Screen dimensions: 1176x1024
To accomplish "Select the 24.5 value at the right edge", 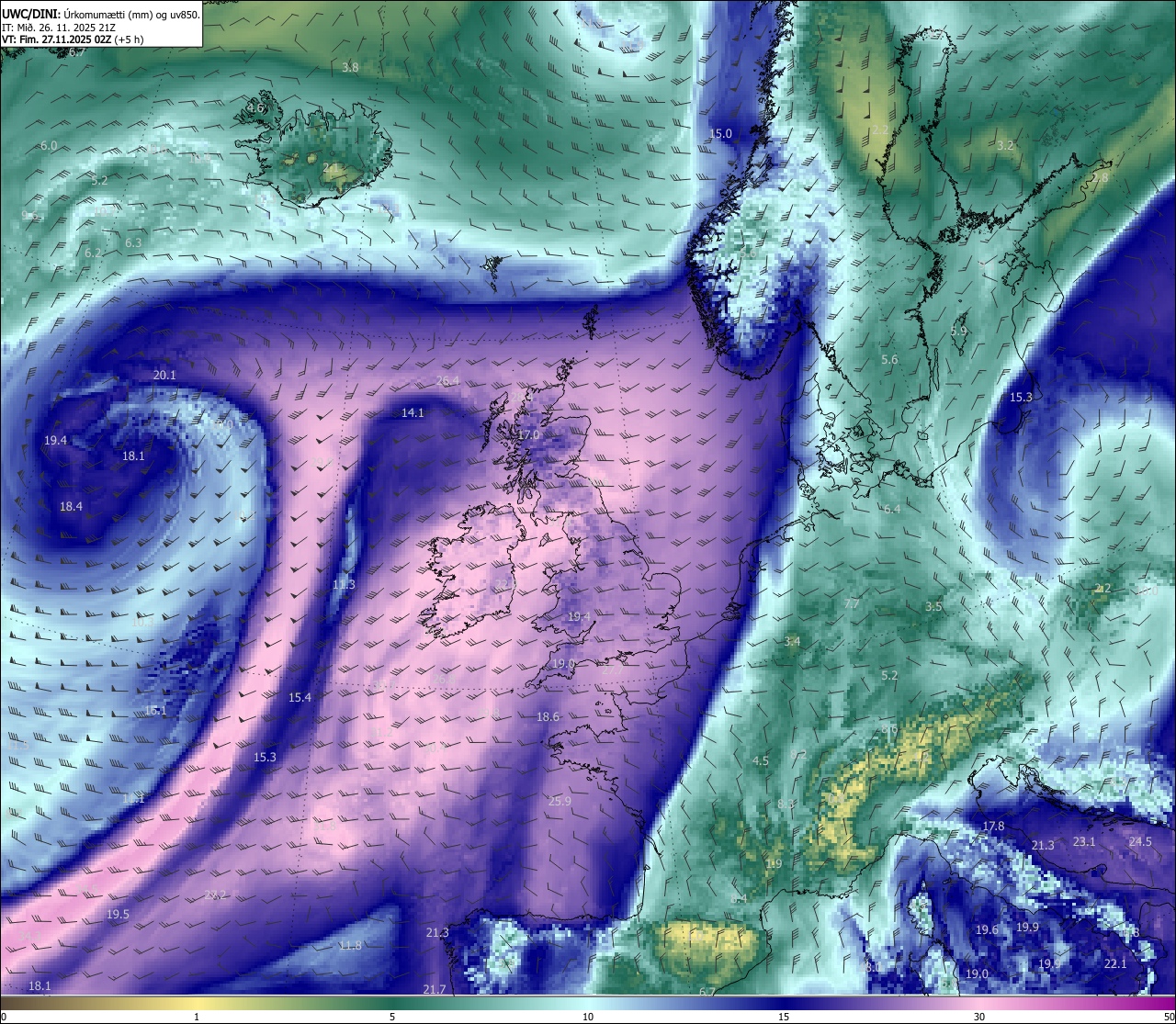I will click(1140, 841).
